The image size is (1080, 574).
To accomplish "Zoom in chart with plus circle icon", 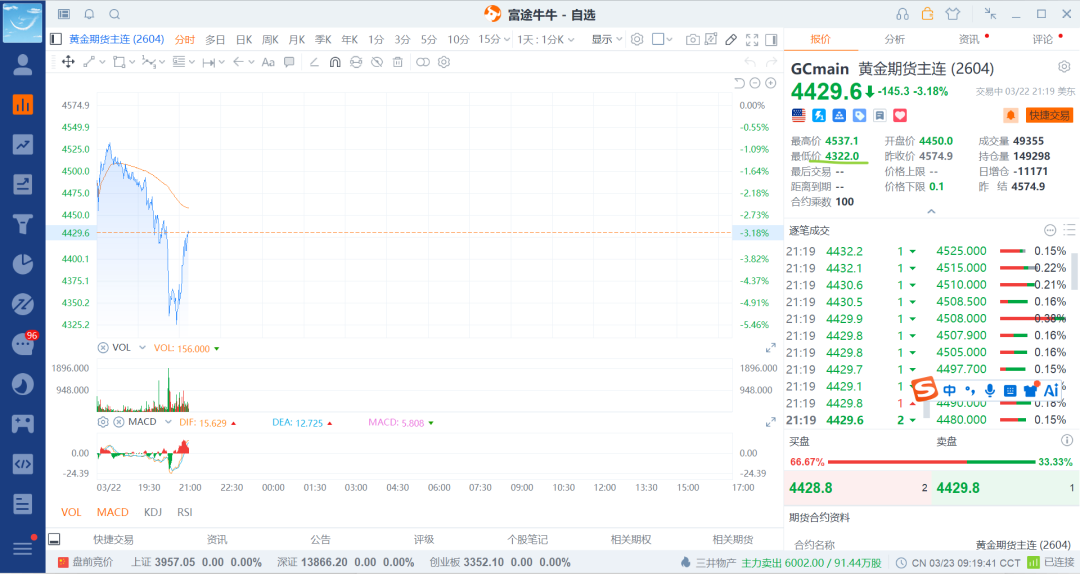I will [x=771, y=83].
